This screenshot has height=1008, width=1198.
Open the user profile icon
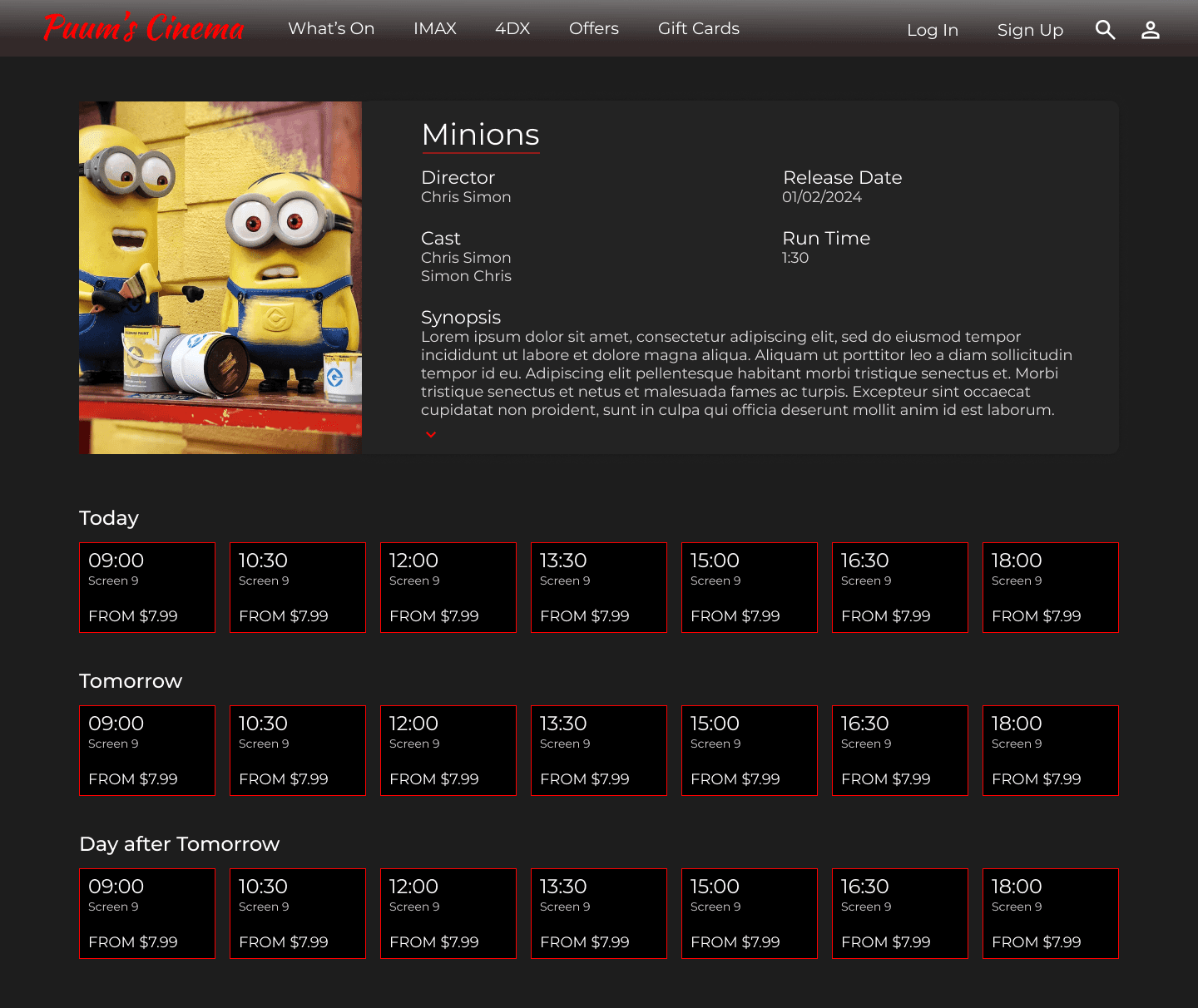tap(1151, 30)
